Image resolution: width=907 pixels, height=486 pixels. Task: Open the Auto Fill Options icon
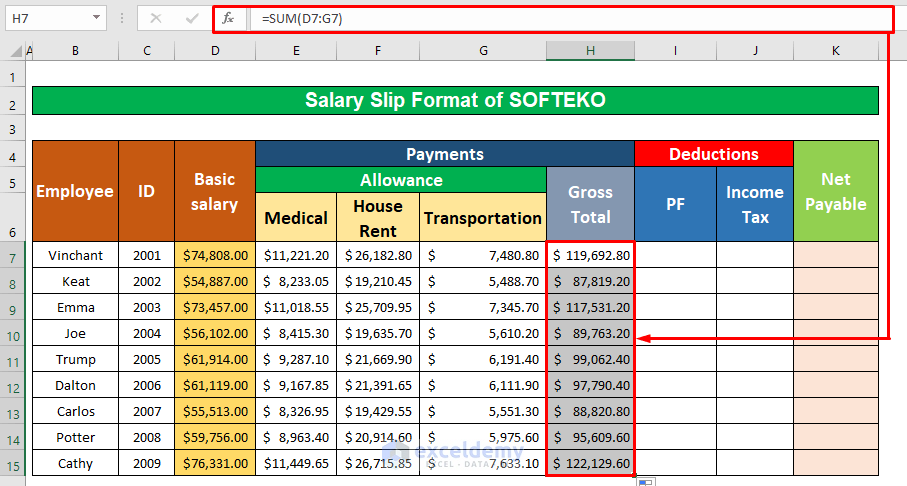coord(645,481)
